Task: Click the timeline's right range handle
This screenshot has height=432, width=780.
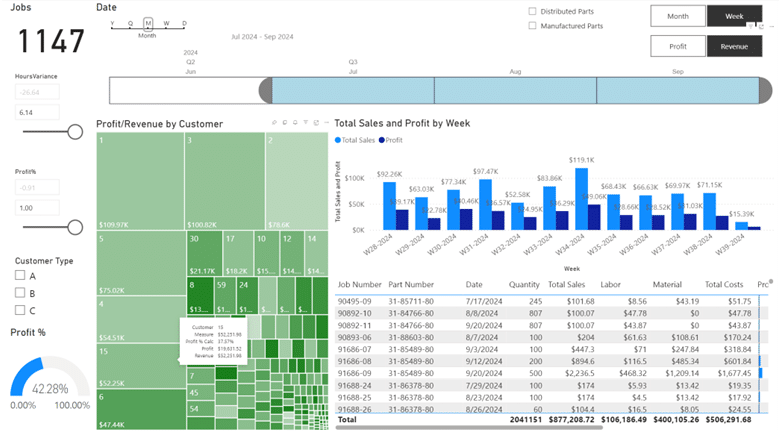Action: coord(766,91)
